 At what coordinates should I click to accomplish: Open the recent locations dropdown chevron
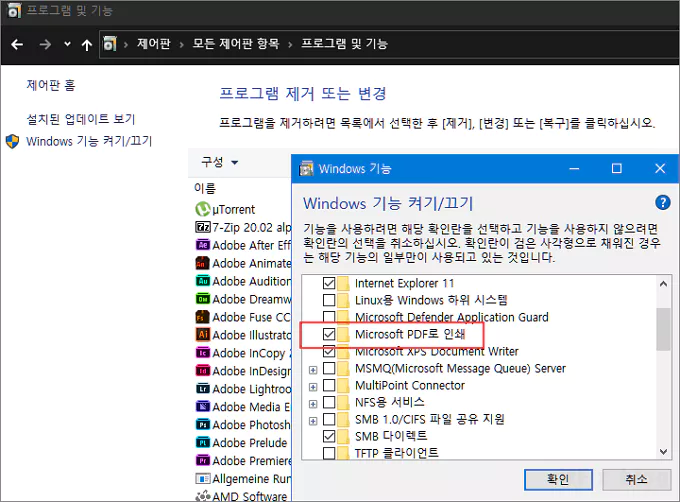[x=67, y=44]
